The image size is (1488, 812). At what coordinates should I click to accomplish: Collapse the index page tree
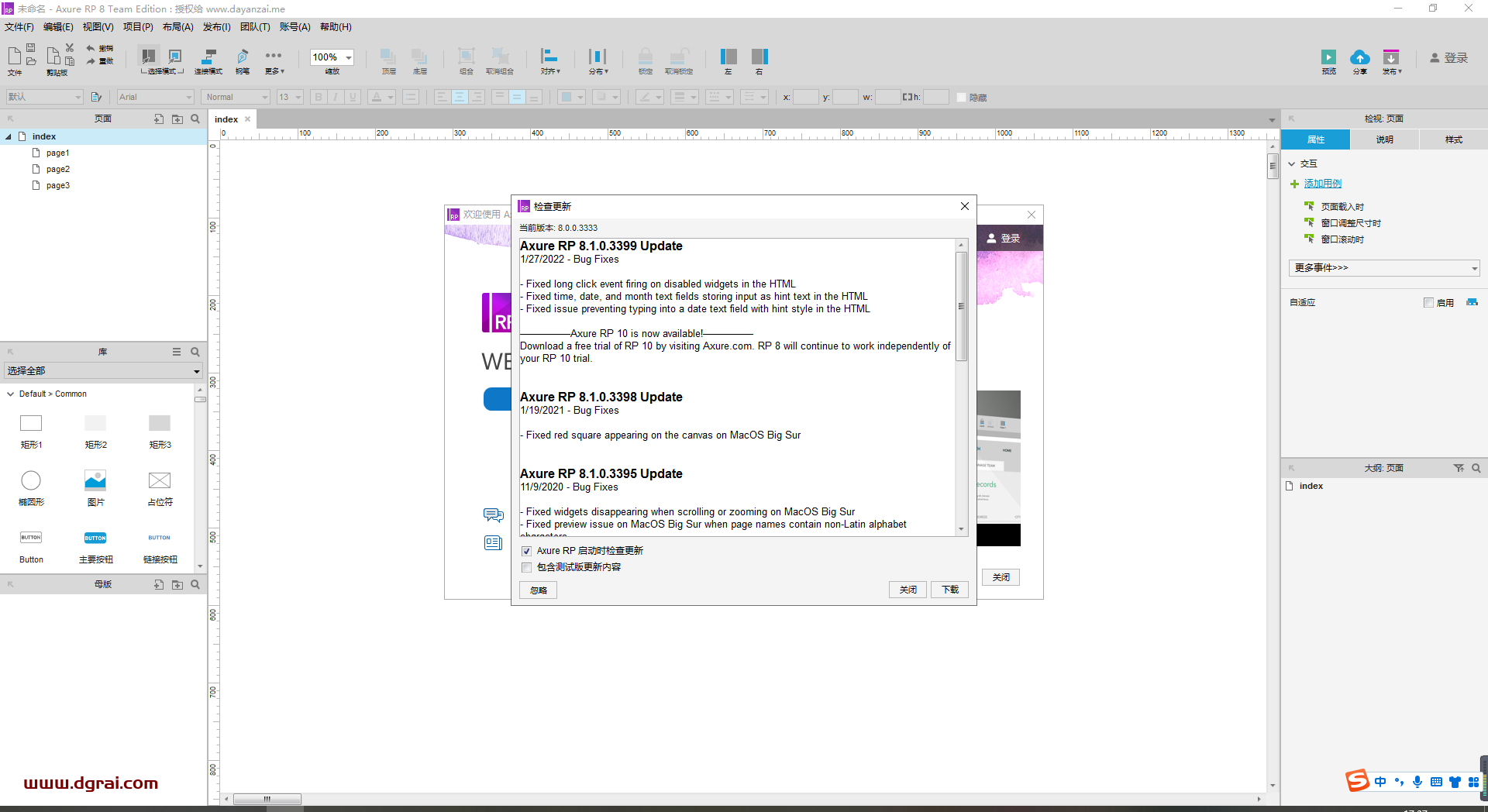click(x=9, y=136)
